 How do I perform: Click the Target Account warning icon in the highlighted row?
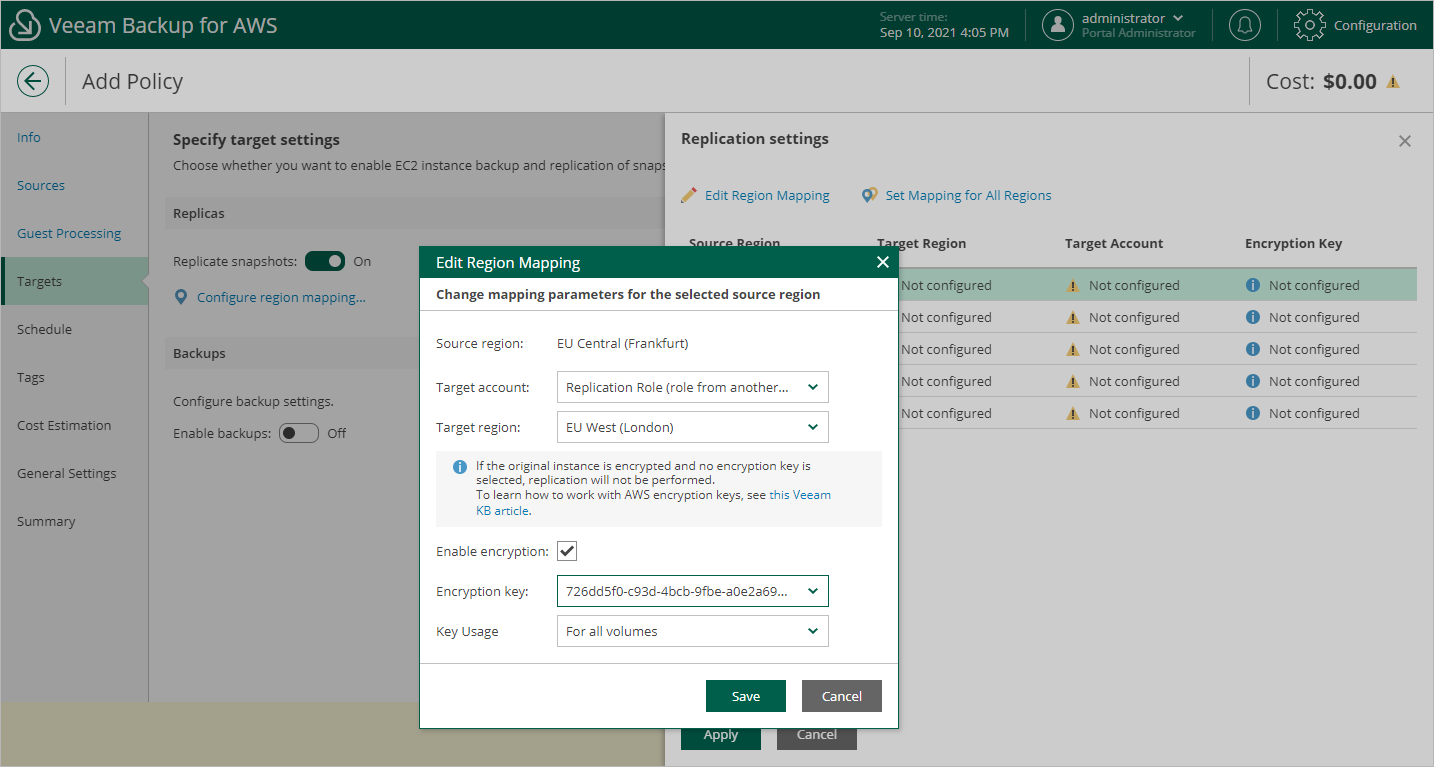pos(1073,285)
